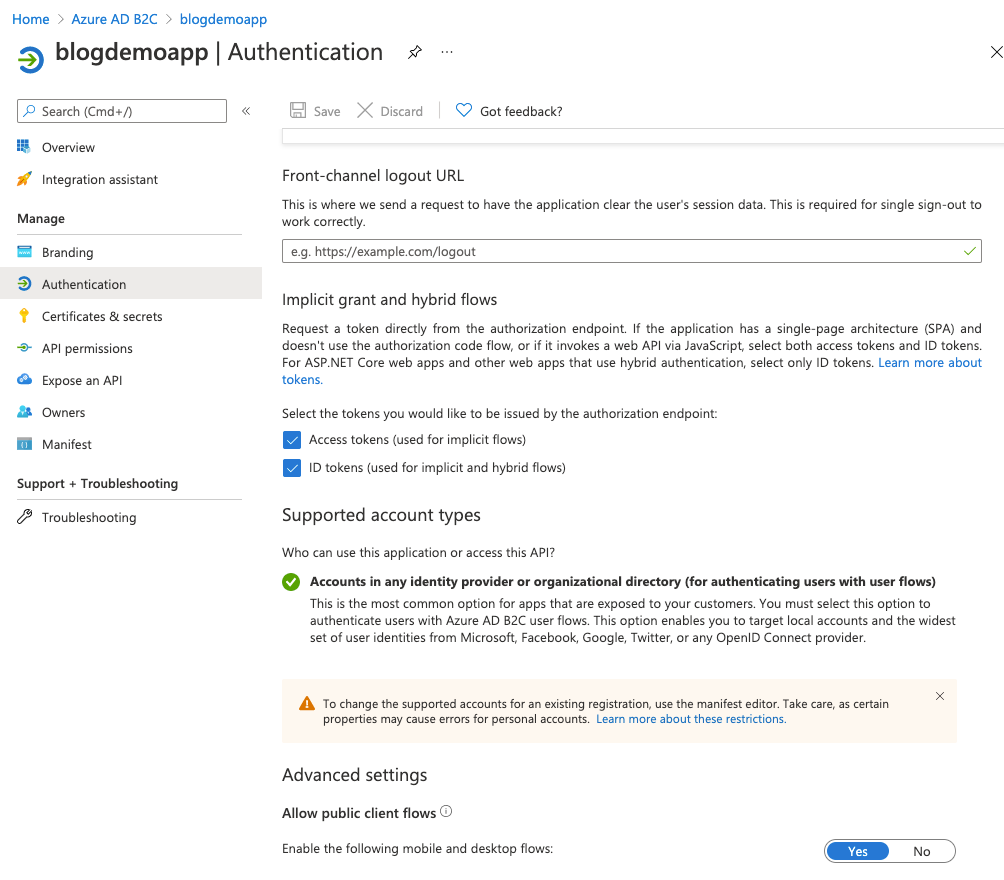Click Got feedback? link text
1004x880 pixels.
(x=521, y=111)
